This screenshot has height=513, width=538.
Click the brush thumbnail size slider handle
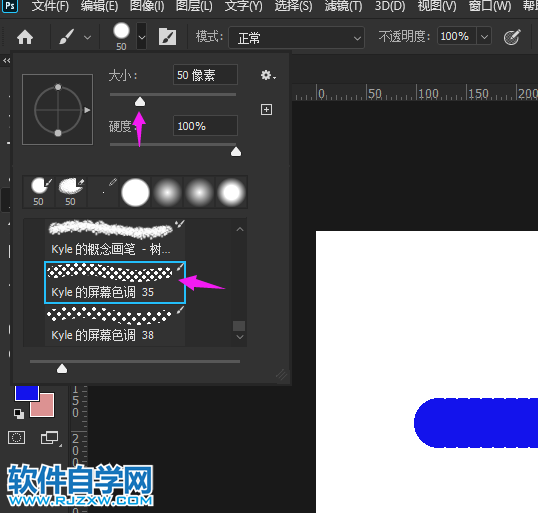point(62,369)
